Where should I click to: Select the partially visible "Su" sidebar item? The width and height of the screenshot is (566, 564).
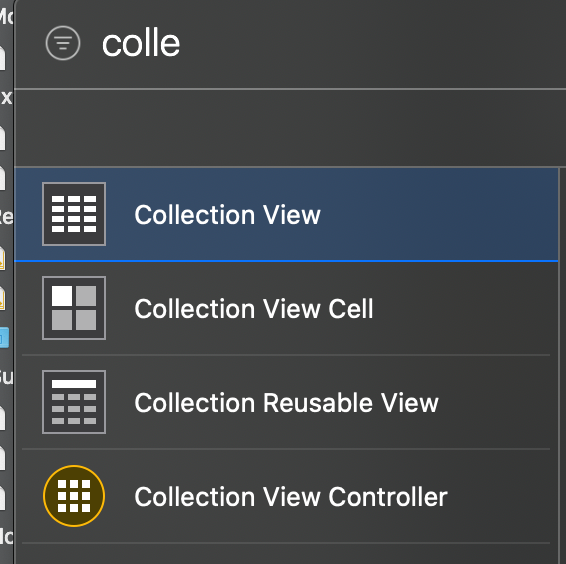6,377
